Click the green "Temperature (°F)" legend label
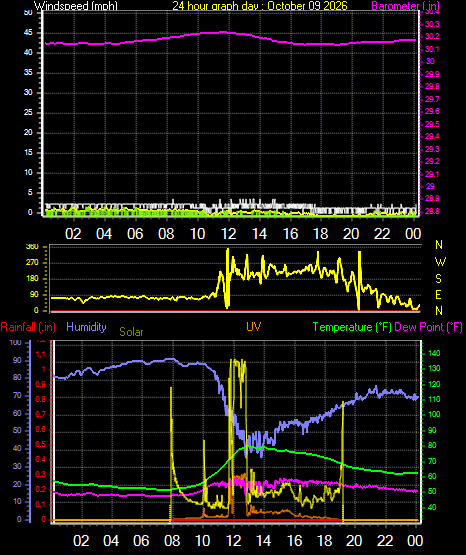This screenshot has height=555, width=466. coord(352,327)
